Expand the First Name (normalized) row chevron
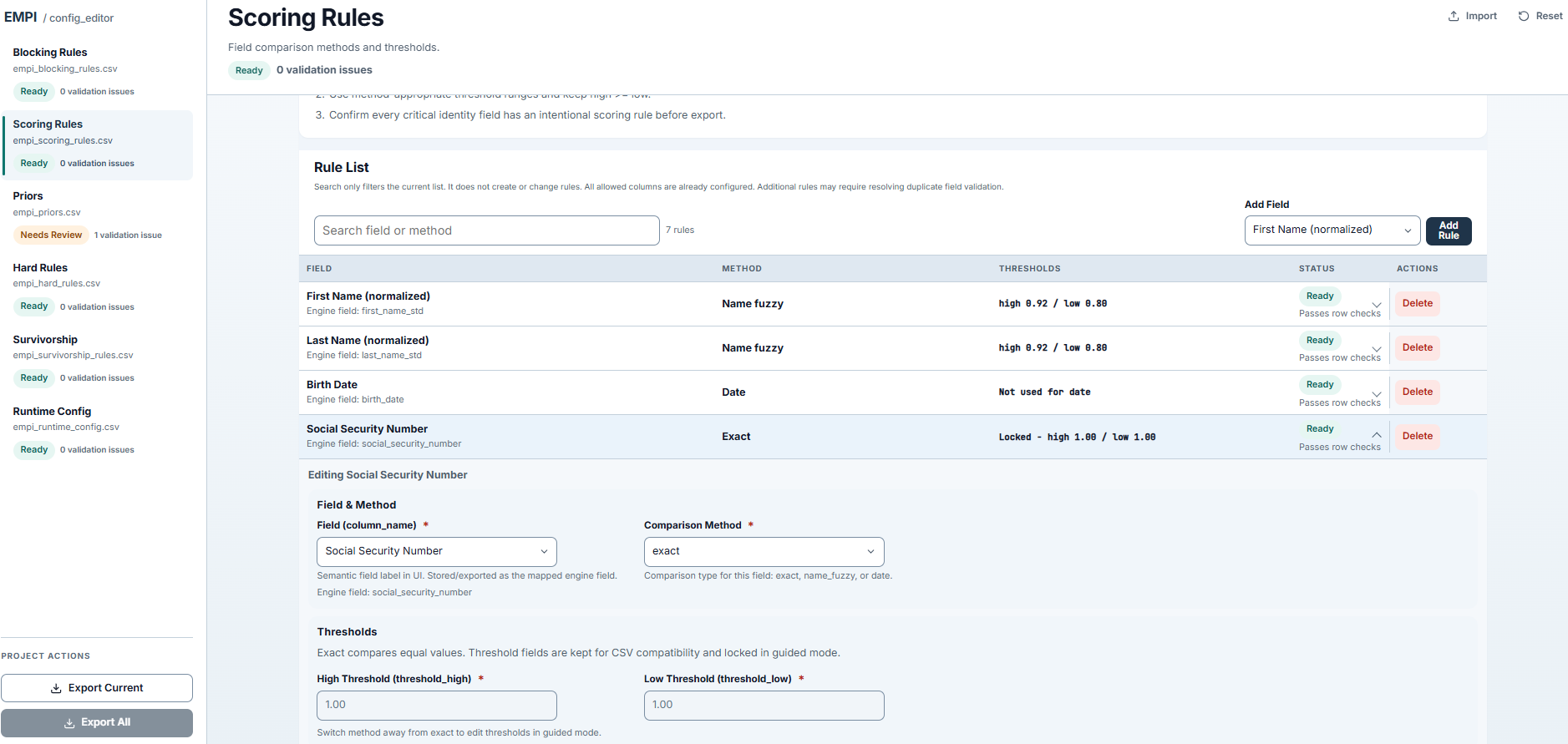Image resolution: width=1568 pixels, height=744 pixels. (1377, 304)
